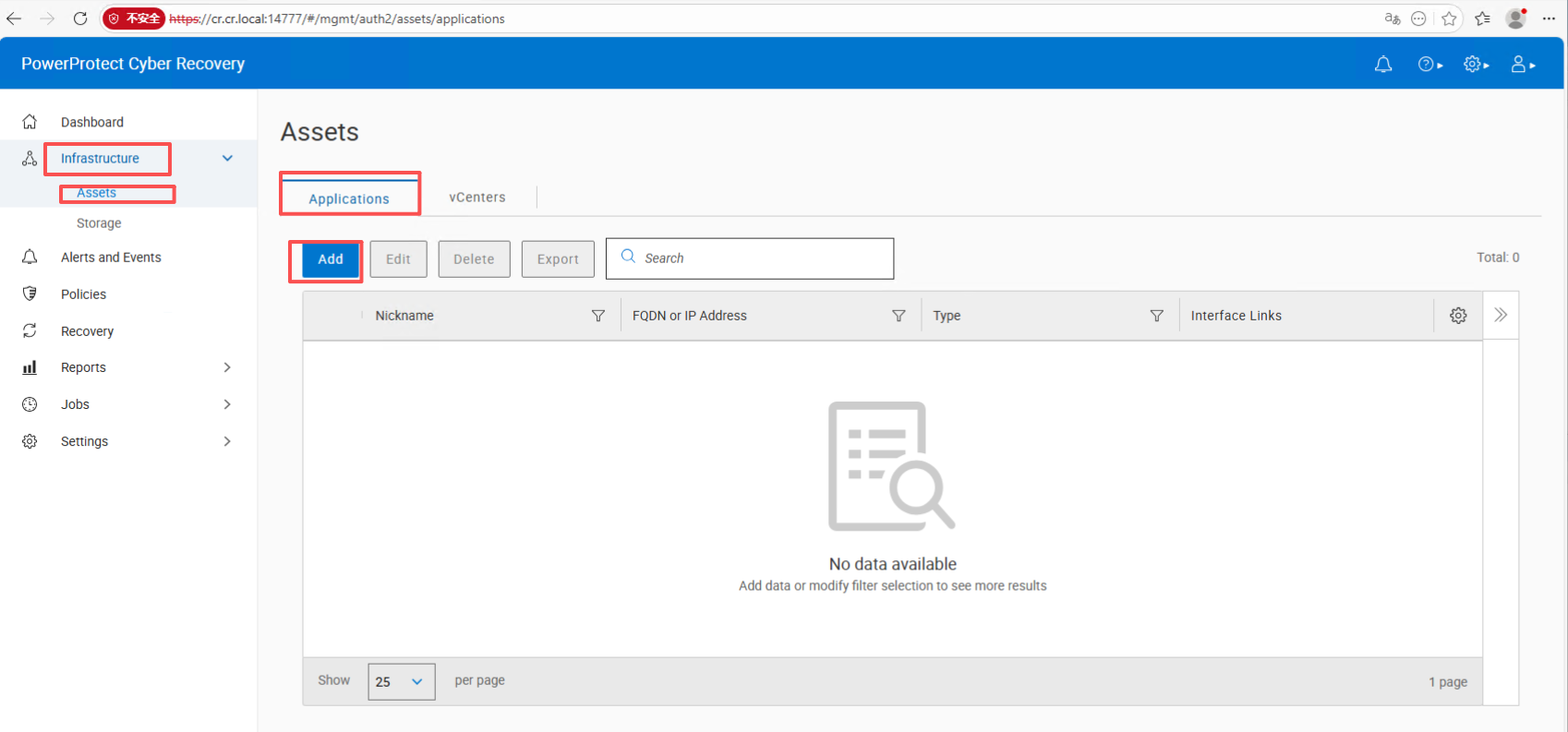The image size is (1568, 732).
Task: Expand the Jobs submenu chevron
Action: pyautogui.click(x=227, y=404)
